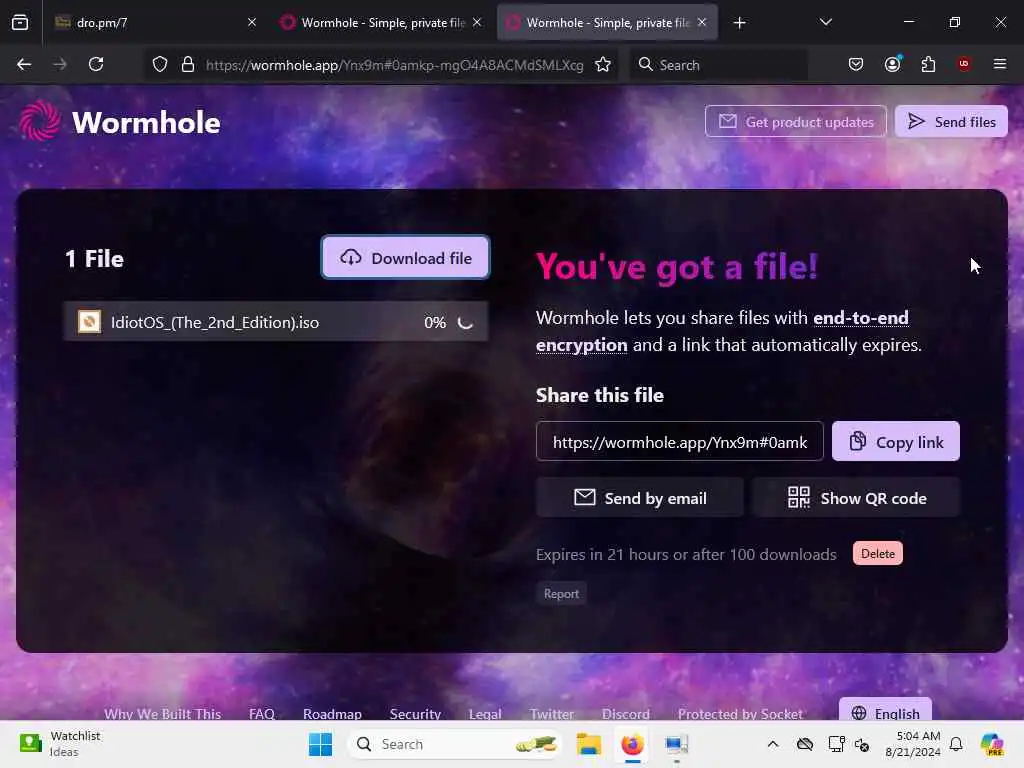
Task: Click the taskbar Search box
Action: [x=455, y=744]
